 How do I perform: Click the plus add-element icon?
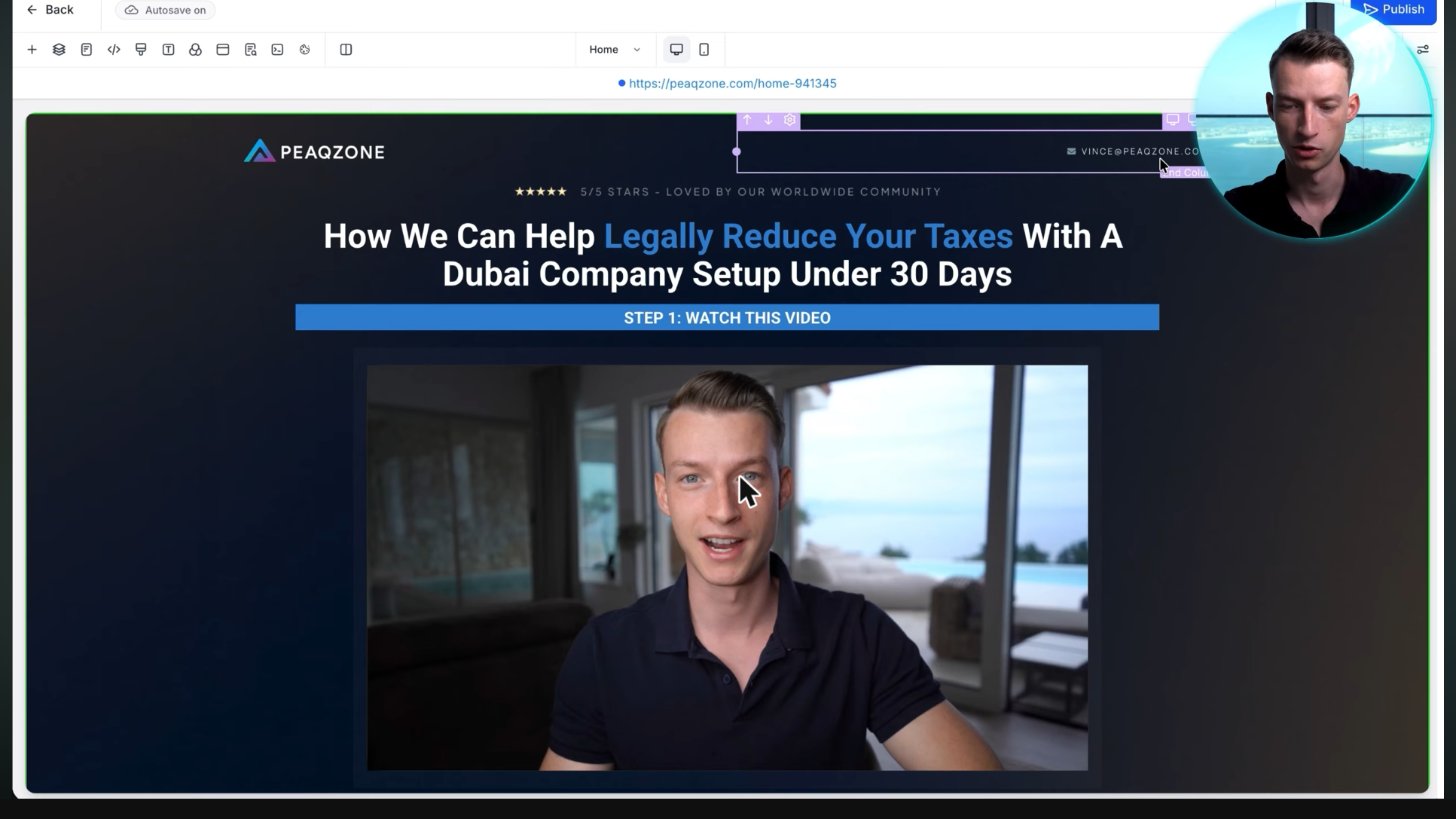pyautogui.click(x=32, y=50)
